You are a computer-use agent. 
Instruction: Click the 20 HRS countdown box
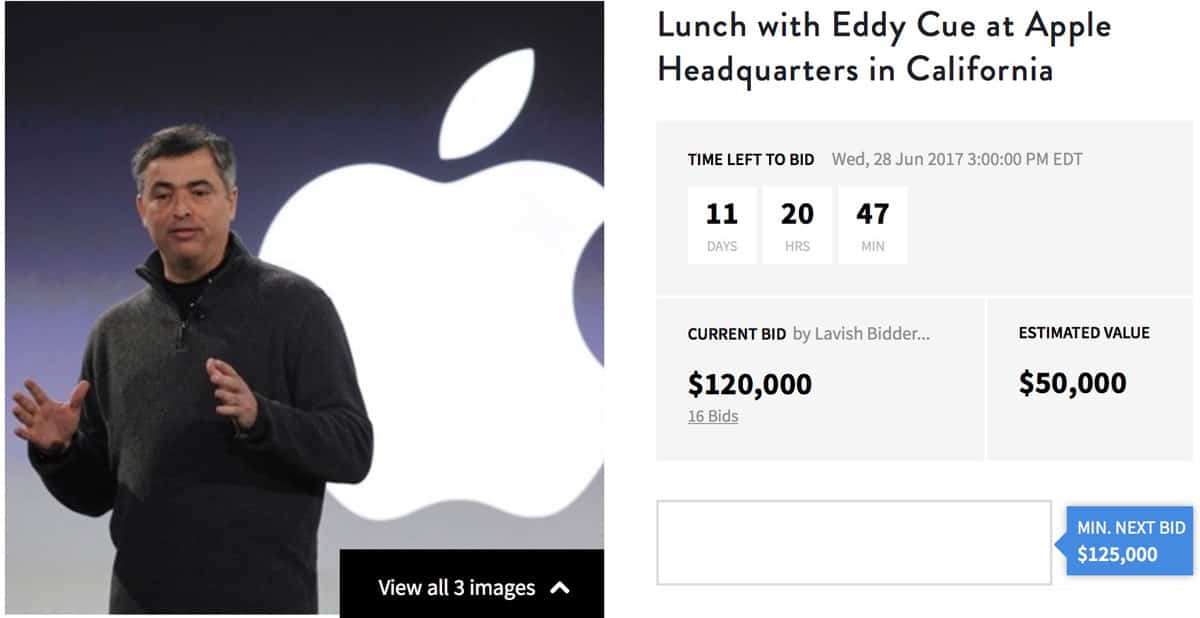tap(797, 225)
